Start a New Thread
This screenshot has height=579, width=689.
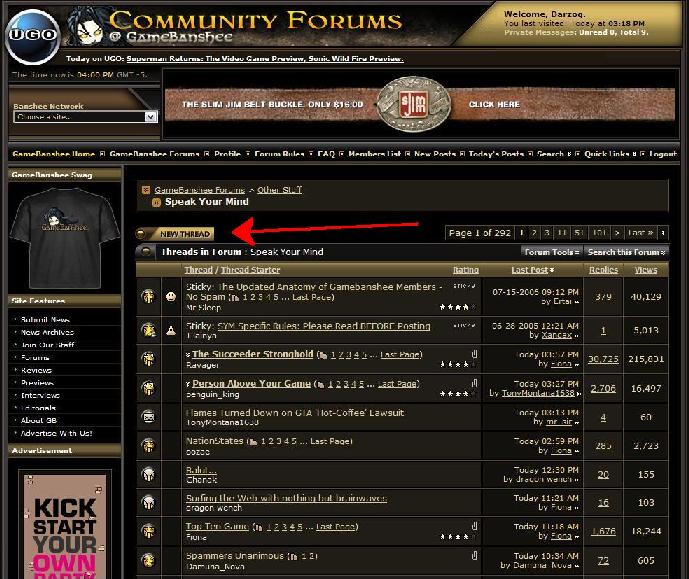pyautogui.click(x=175, y=234)
